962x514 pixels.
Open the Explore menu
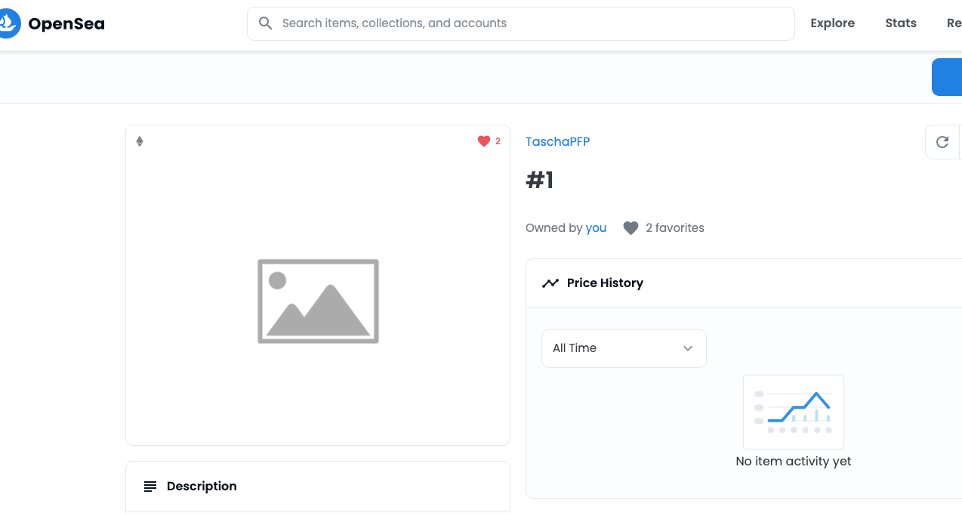832,23
